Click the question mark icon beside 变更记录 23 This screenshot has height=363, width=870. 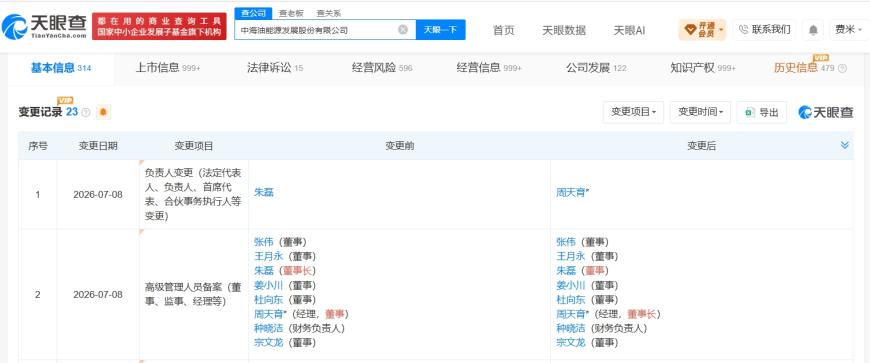(86, 113)
